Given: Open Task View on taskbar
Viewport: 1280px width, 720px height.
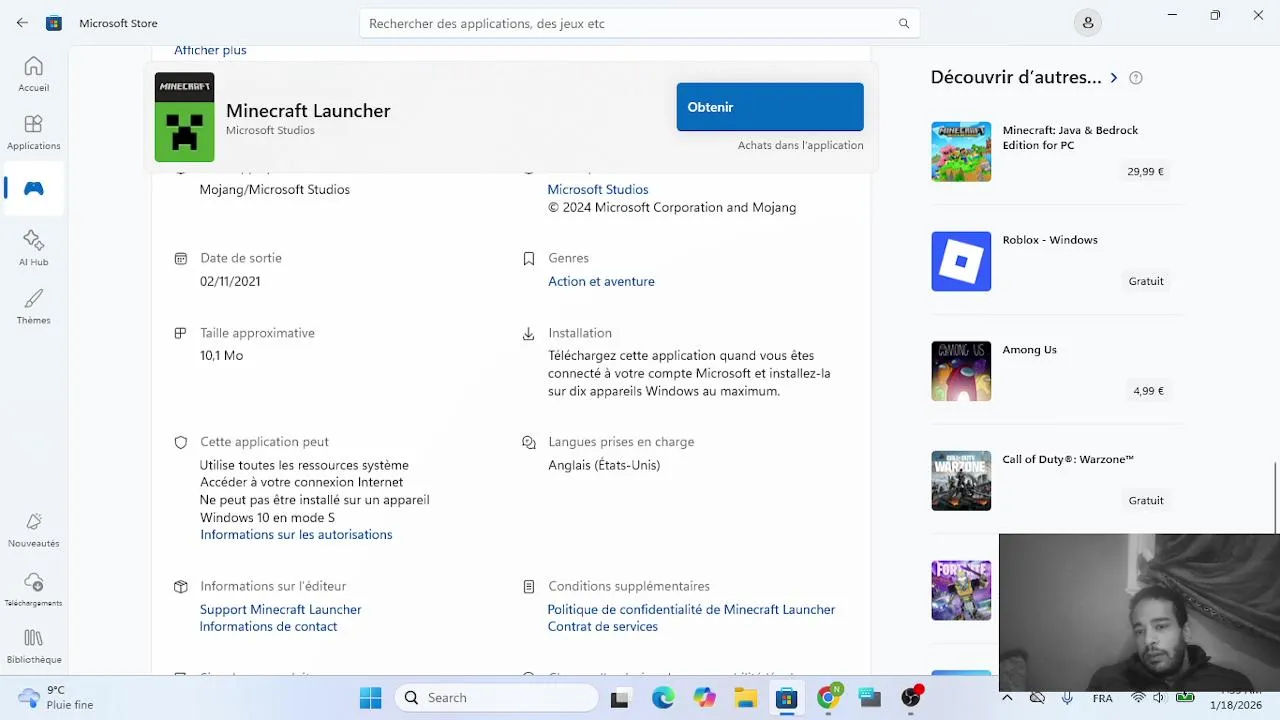Looking at the screenshot, I should pos(620,698).
